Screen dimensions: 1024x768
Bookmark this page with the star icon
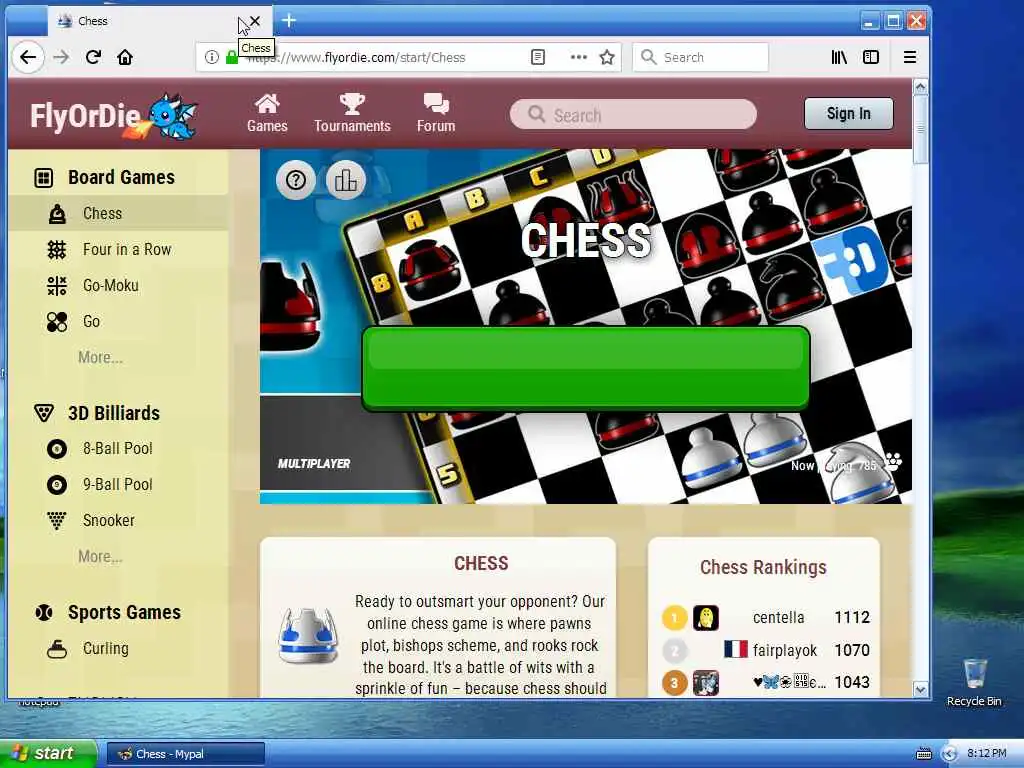(x=607, y=57)
